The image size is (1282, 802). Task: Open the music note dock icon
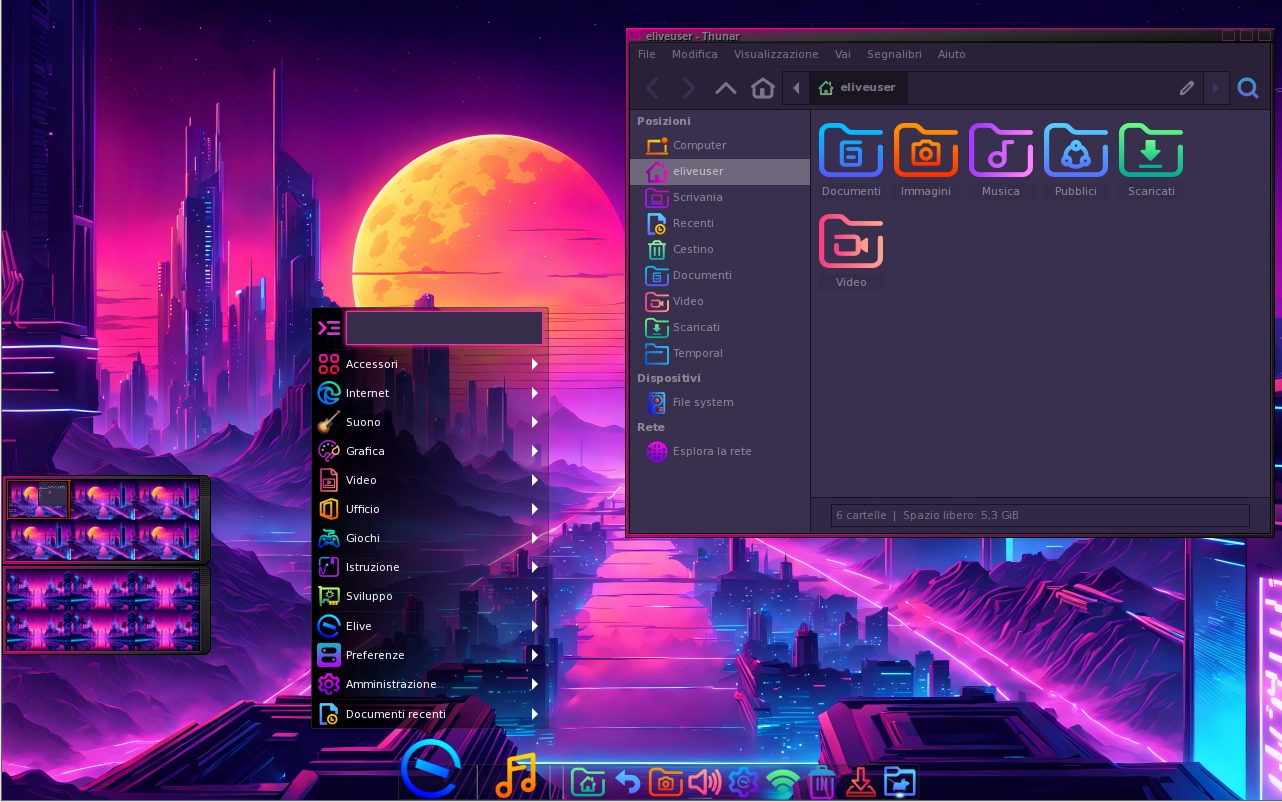tap(516, 775)
